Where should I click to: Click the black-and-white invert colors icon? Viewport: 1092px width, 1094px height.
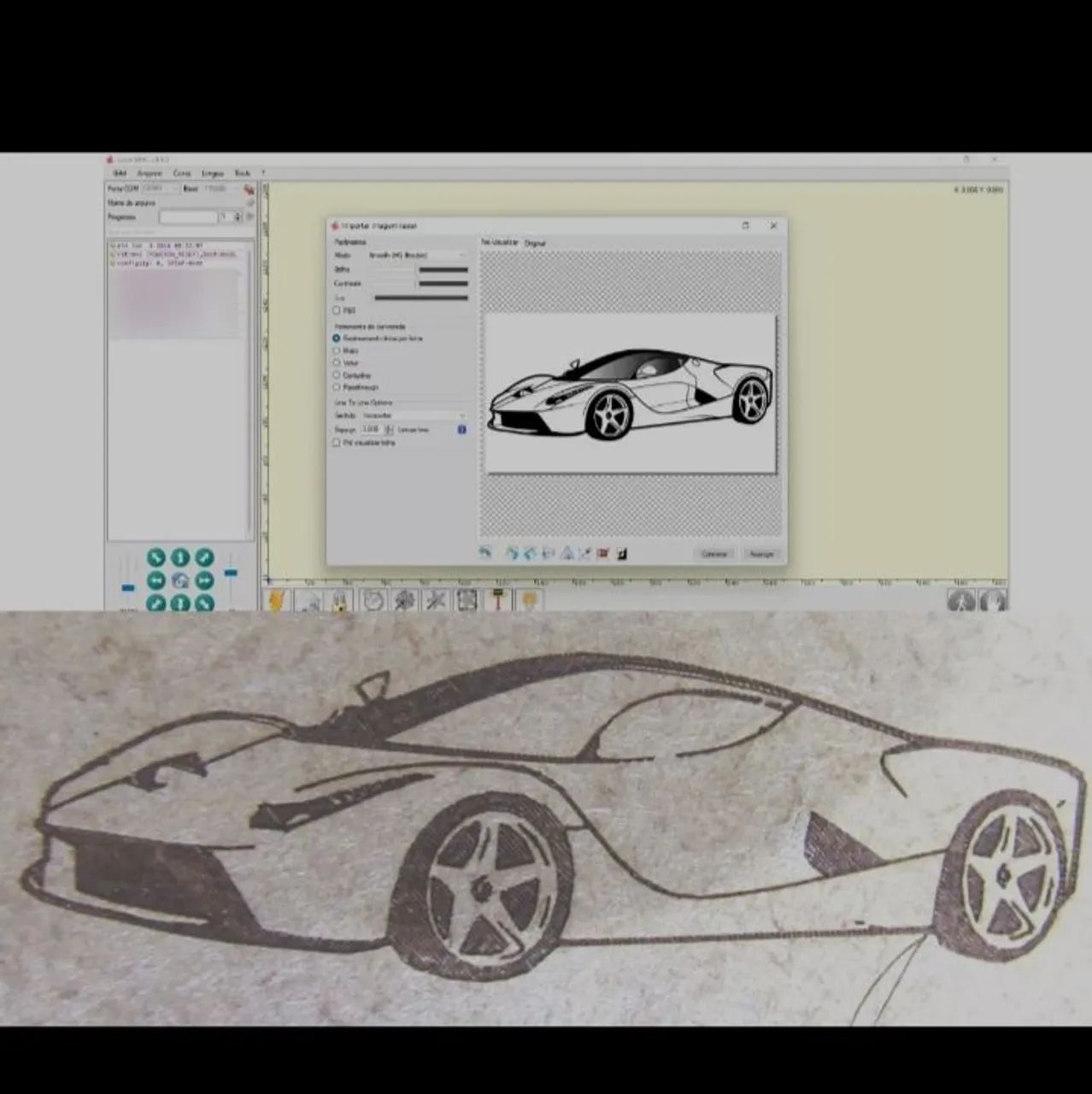click(622, 553)
